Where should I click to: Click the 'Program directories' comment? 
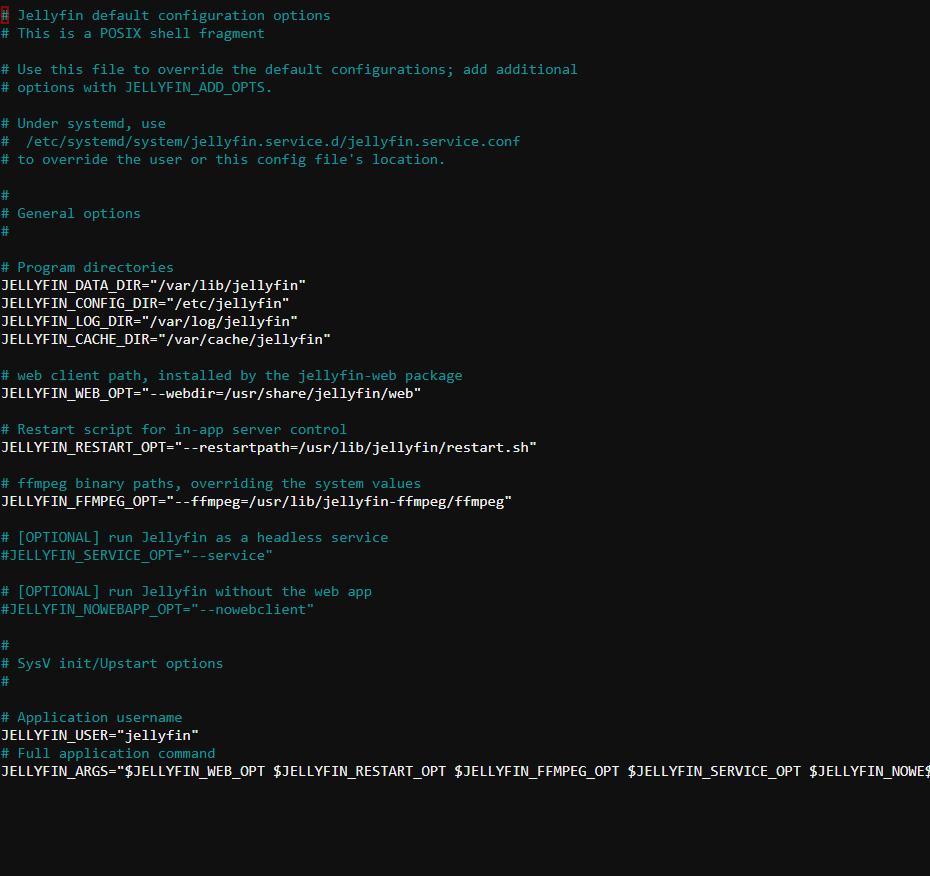click(x=87, y=267)
